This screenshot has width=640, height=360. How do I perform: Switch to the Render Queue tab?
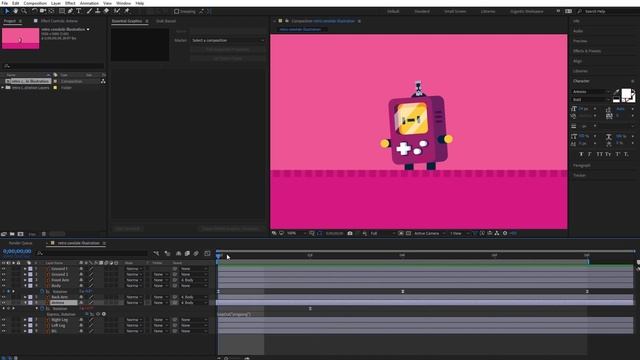click(20, 243)
